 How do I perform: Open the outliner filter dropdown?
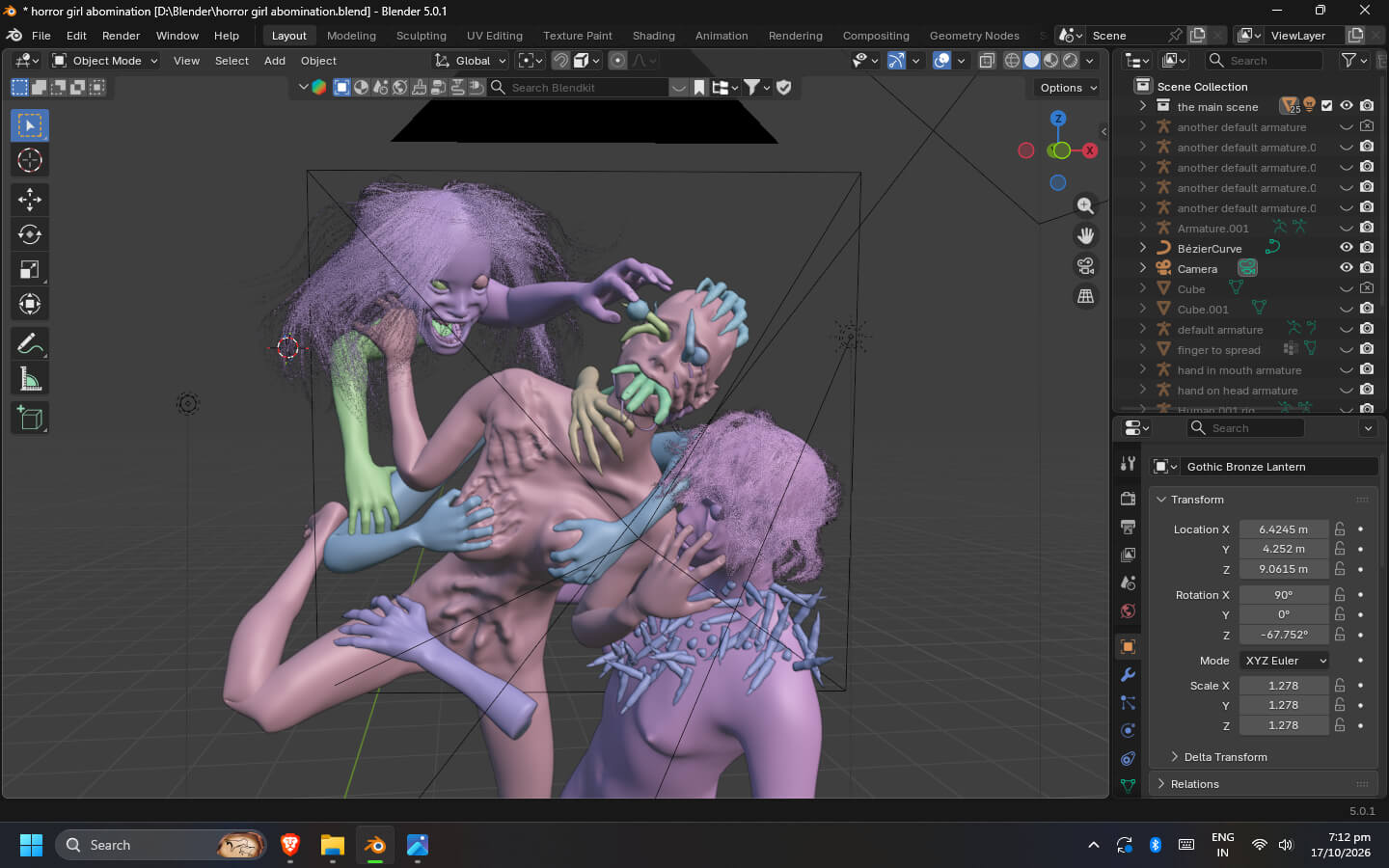[x=1354, y=60]
